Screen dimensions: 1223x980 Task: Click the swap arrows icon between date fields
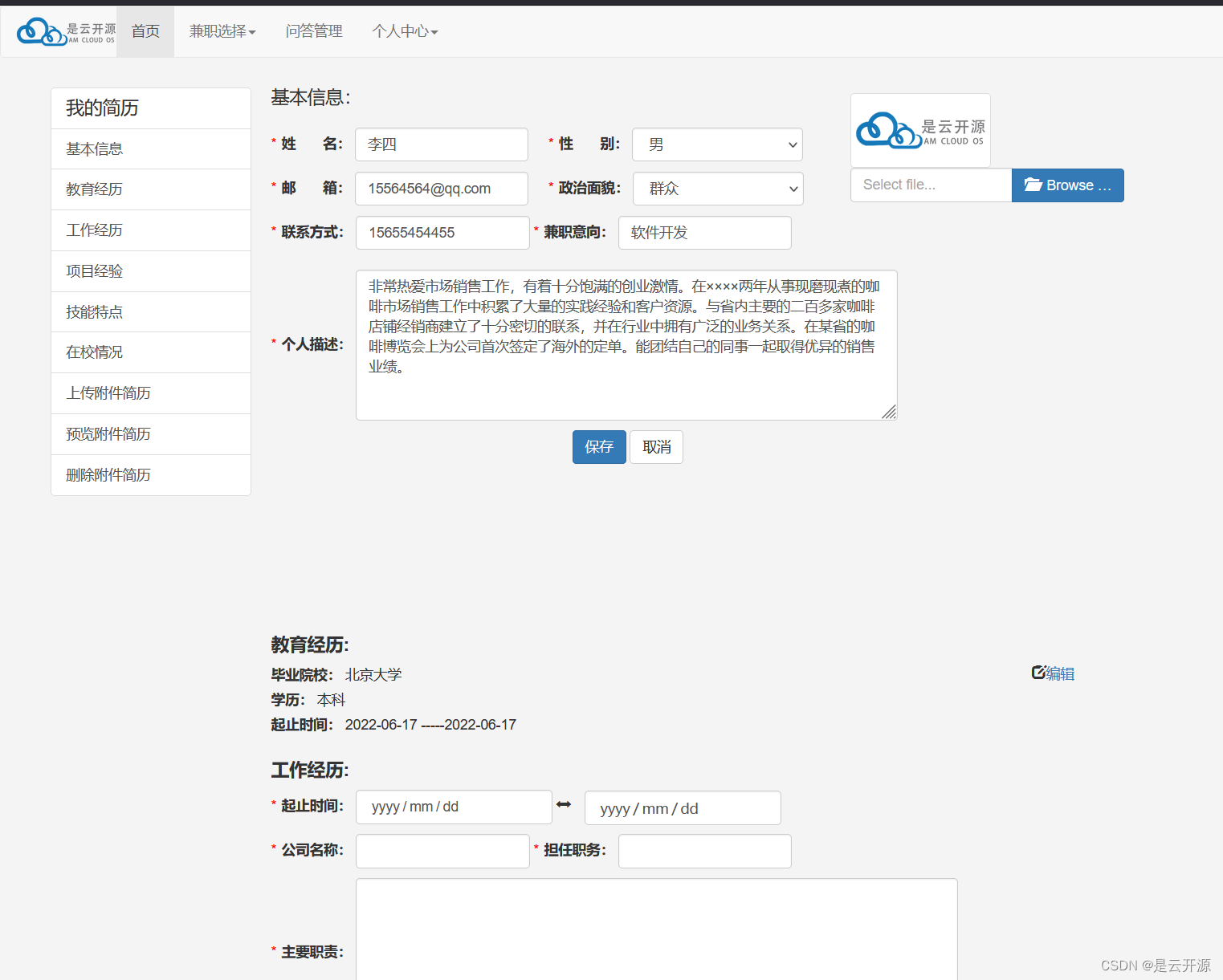coord(564,804)
